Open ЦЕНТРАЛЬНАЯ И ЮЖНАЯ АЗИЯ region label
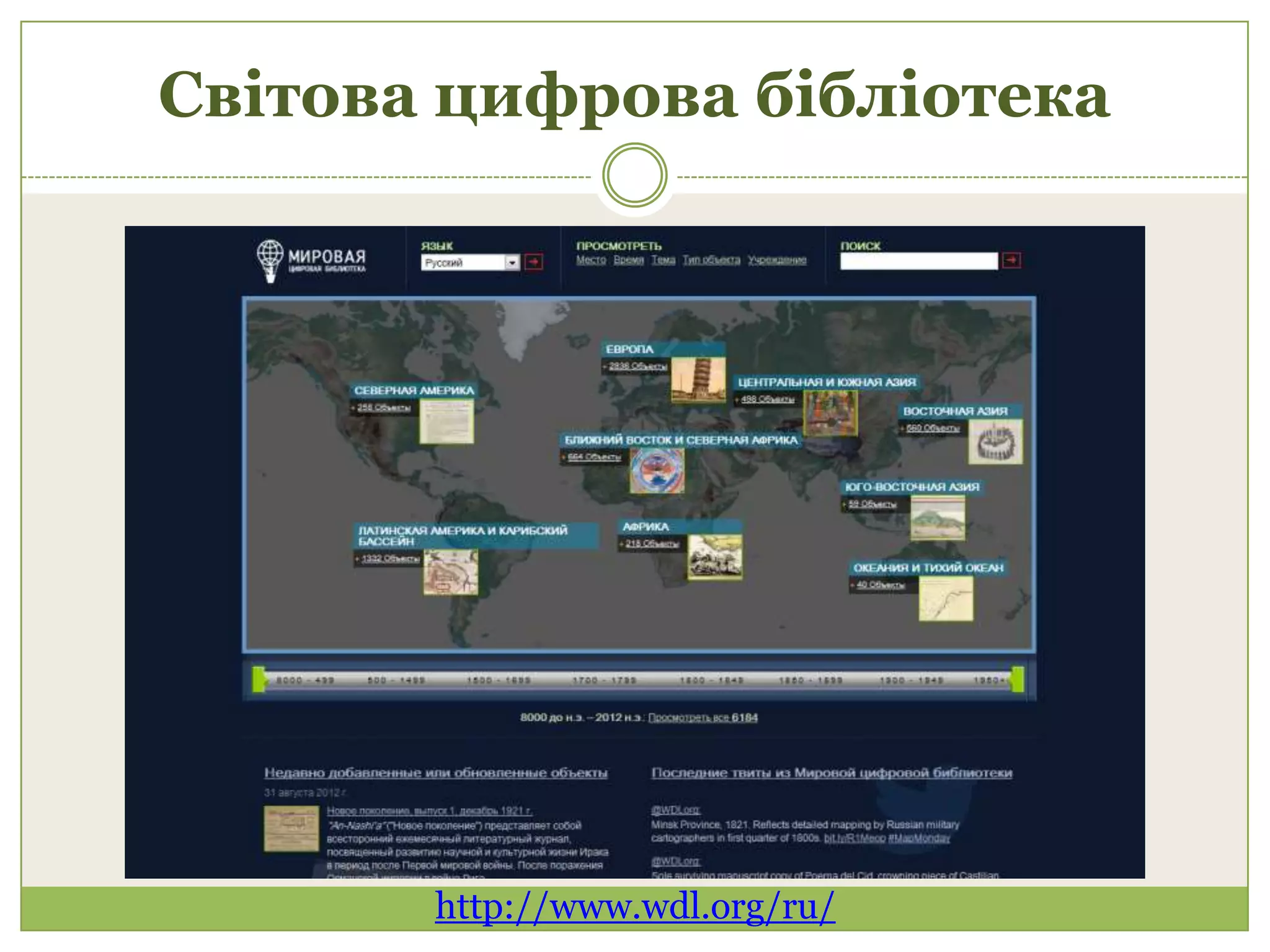This screenshot has width=1270, height=952. click(827, 382)
